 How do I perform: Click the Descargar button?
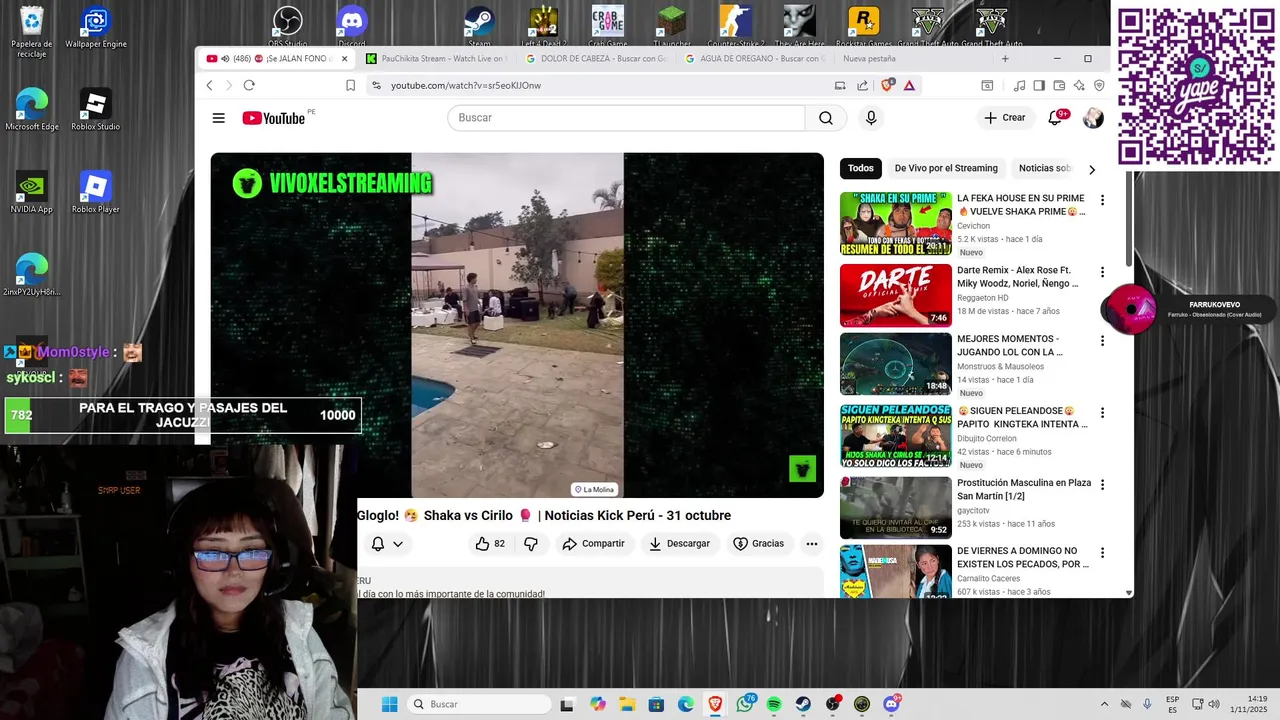pyautogui.click(x=679, y=544)
